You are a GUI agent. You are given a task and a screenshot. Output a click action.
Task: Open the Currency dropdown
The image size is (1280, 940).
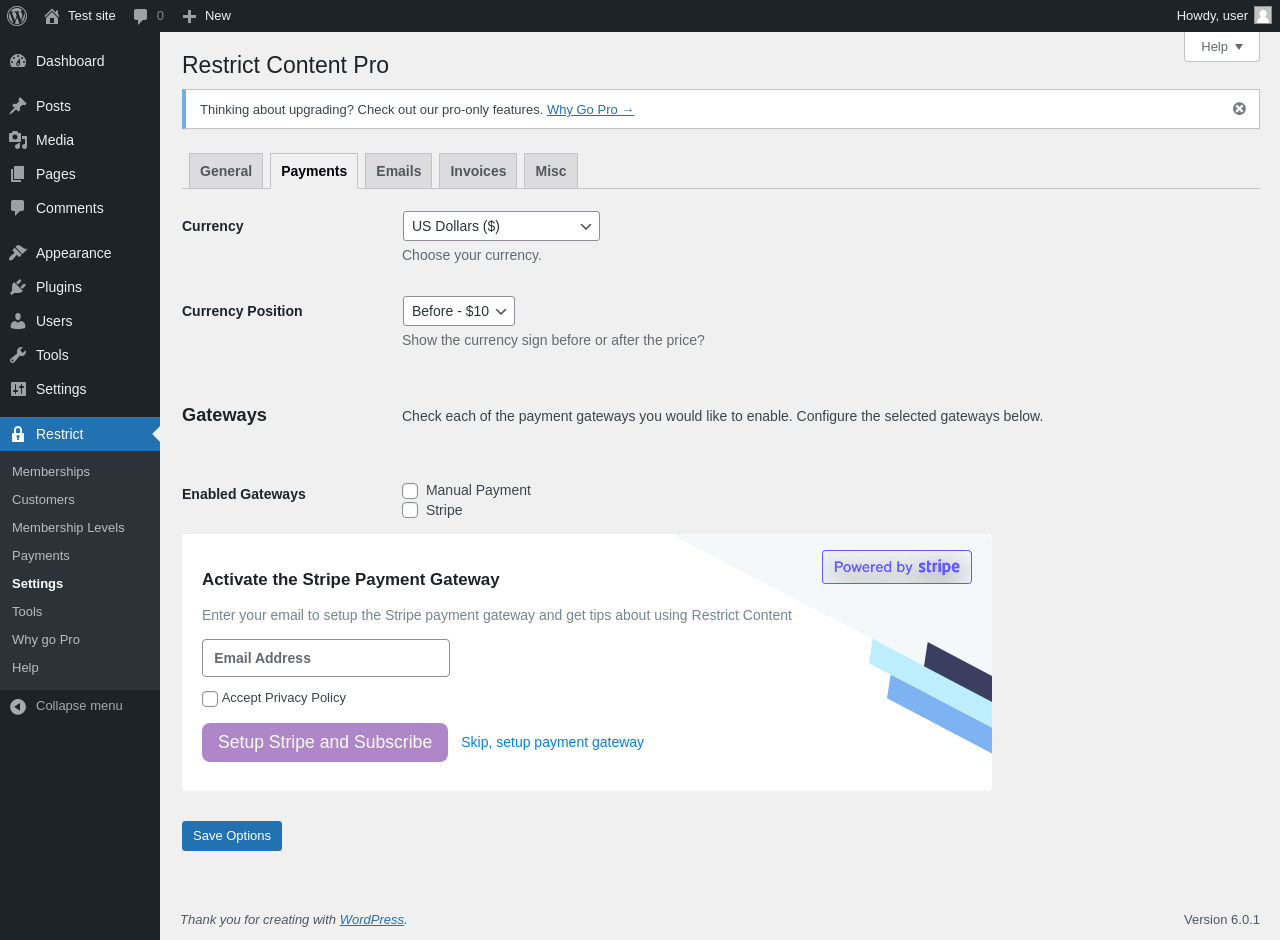(501, 226)
